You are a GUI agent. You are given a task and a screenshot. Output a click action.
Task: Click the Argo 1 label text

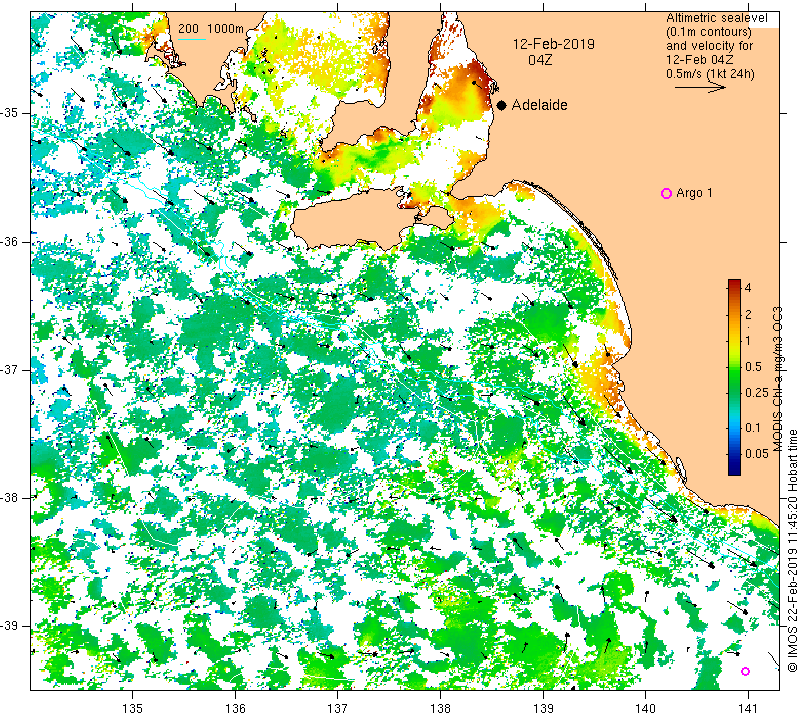click(x=694, y=193)
